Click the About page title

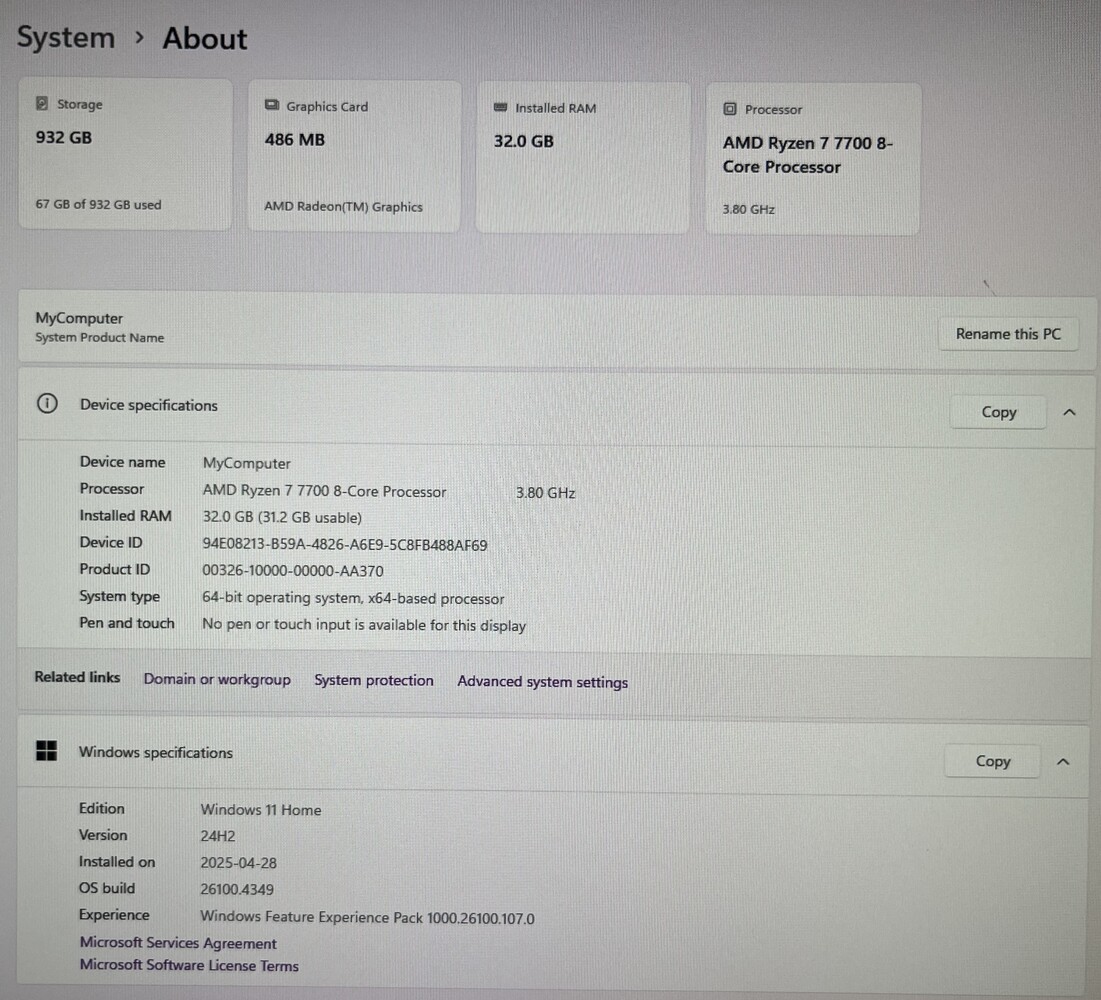tap(205, 39)
